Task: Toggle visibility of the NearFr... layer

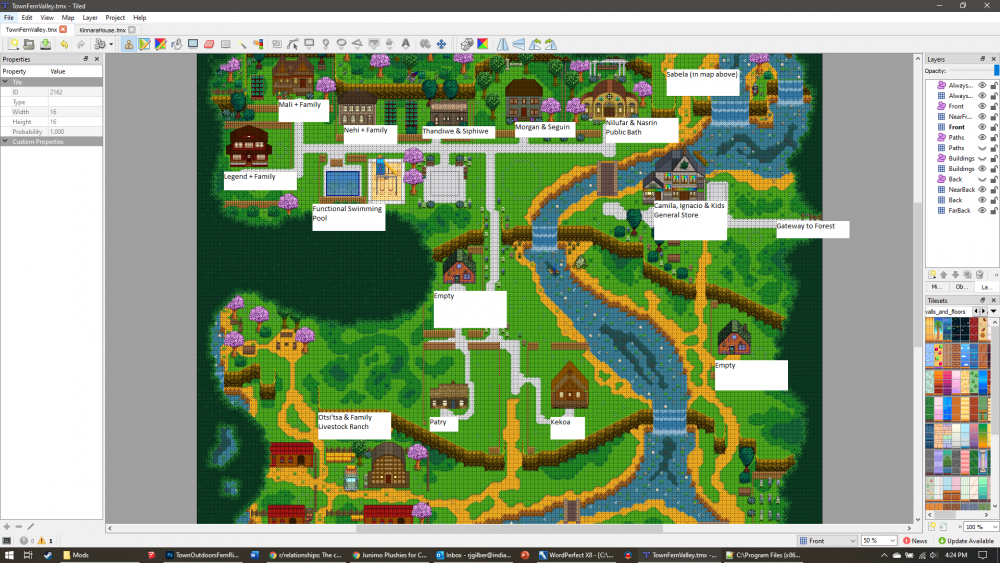Action: [x=982, y=117]
